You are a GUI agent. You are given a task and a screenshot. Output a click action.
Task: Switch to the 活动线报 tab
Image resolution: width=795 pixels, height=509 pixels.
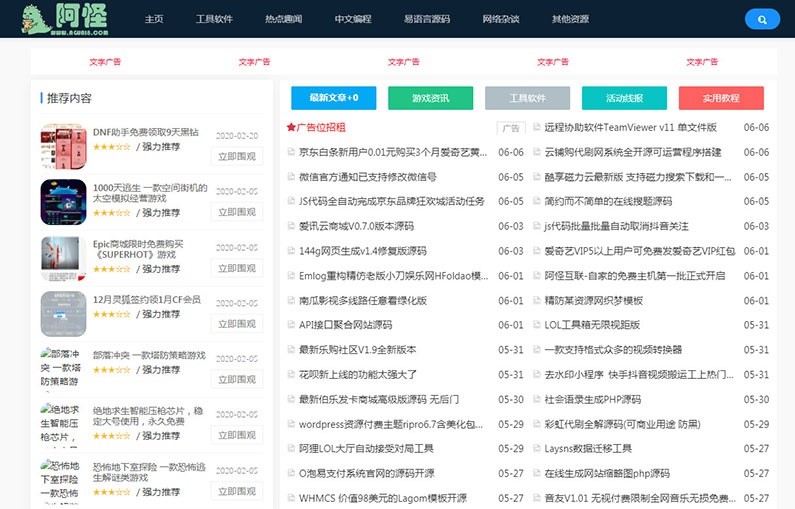[624, 98]
